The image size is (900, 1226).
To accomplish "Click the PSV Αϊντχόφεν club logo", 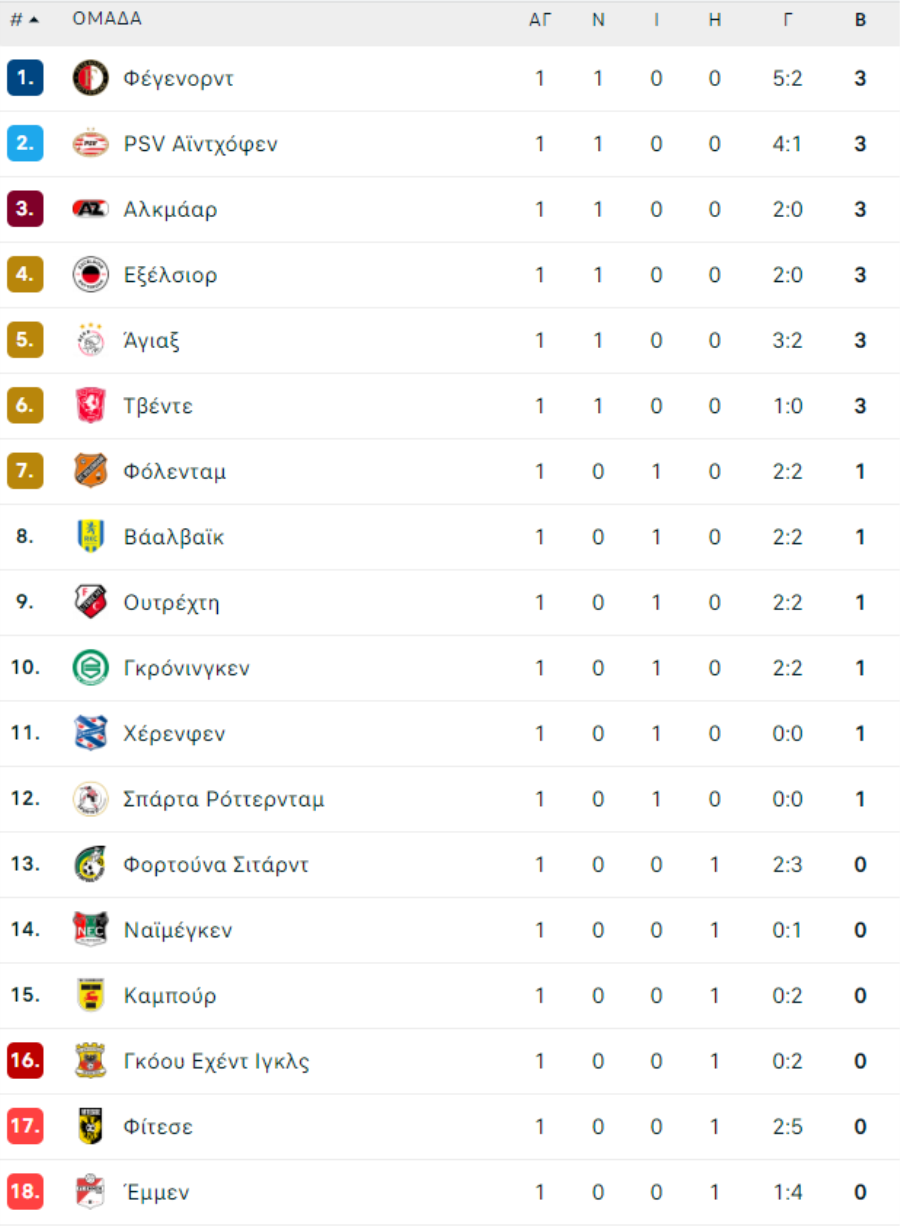I will coord(91,144).
